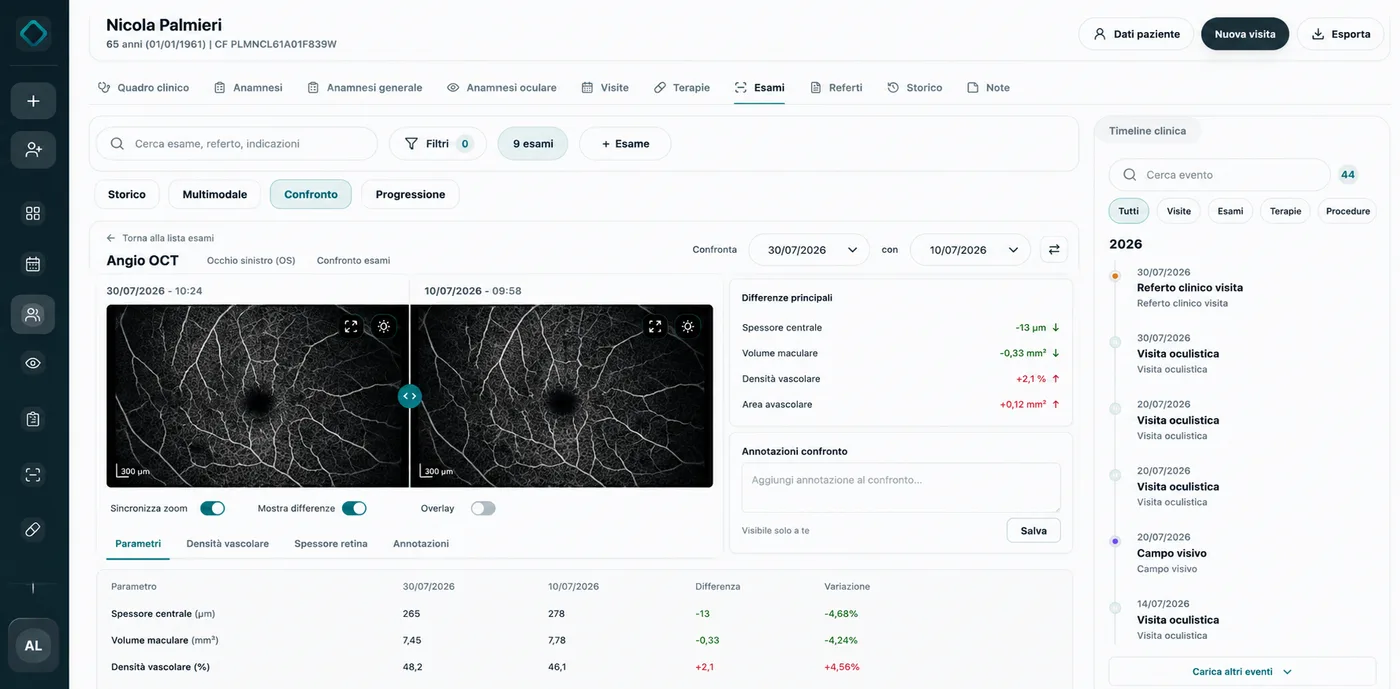Open the Terapie tab
The image size is (1400, 689).
pos(681,88)
